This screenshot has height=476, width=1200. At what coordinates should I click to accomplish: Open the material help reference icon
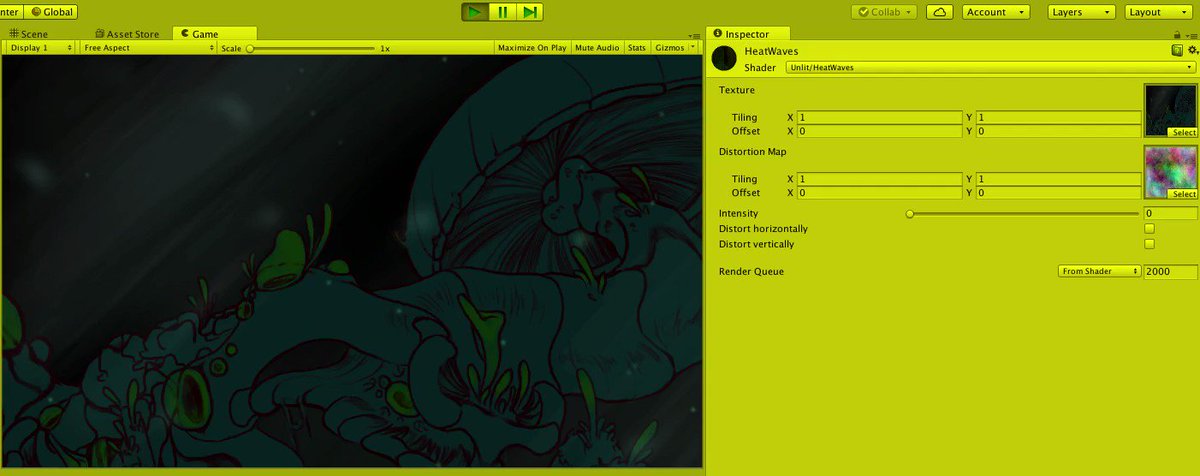[1177, 50]
